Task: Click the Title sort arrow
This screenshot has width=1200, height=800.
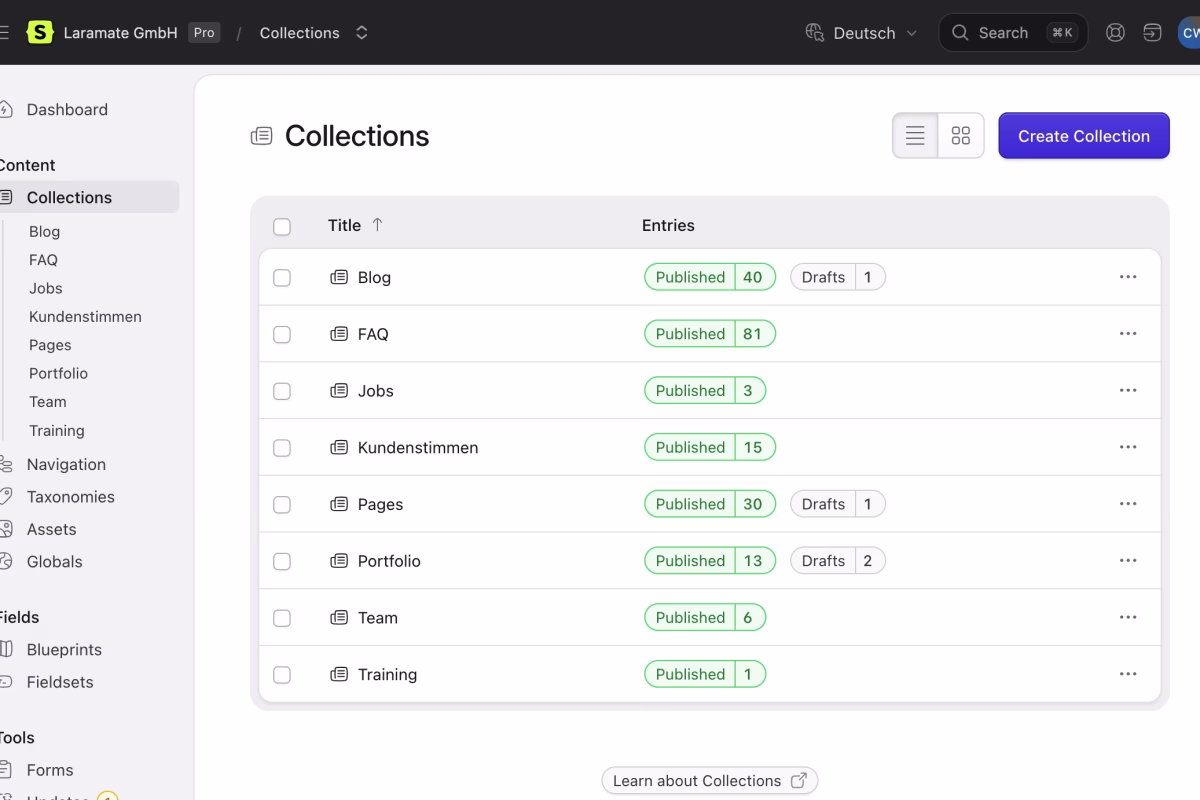Action: tap(377, 225)
